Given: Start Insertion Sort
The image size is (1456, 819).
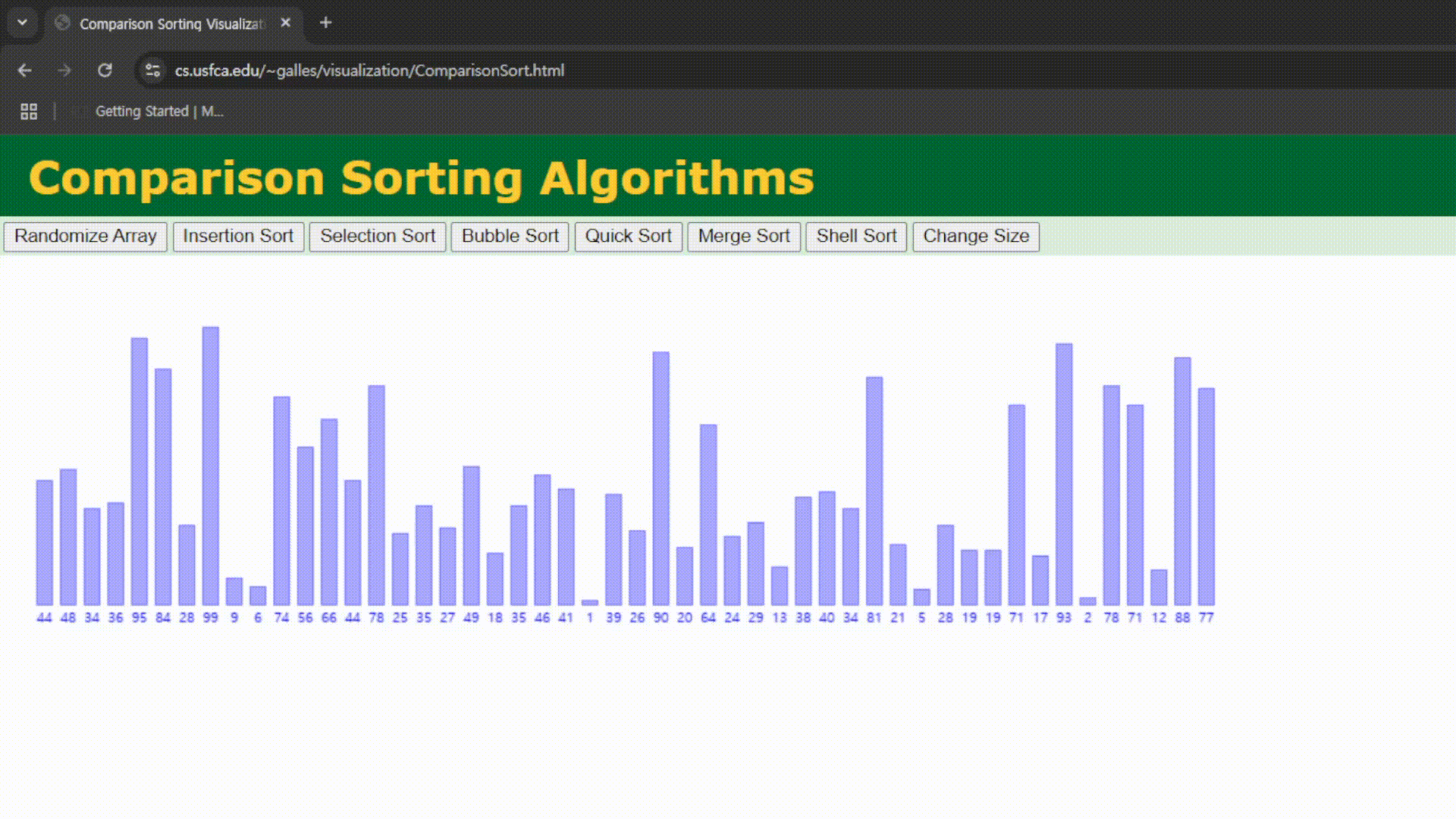Looking at the screenshot, I should pos(238,236).
